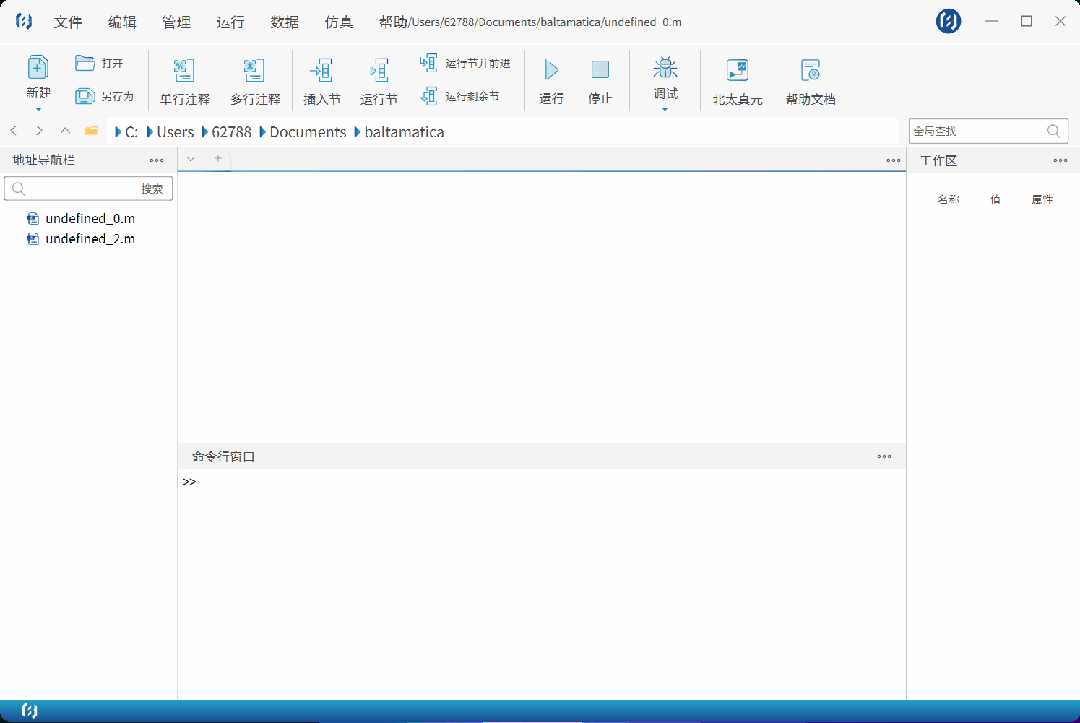
Task: Click the 运行节 (Run section) icon
Action: (x=379, y=70)
